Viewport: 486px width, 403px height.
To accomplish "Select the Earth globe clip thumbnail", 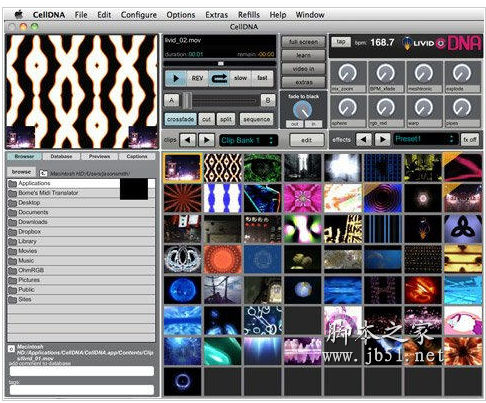I will tap(303, 290).
